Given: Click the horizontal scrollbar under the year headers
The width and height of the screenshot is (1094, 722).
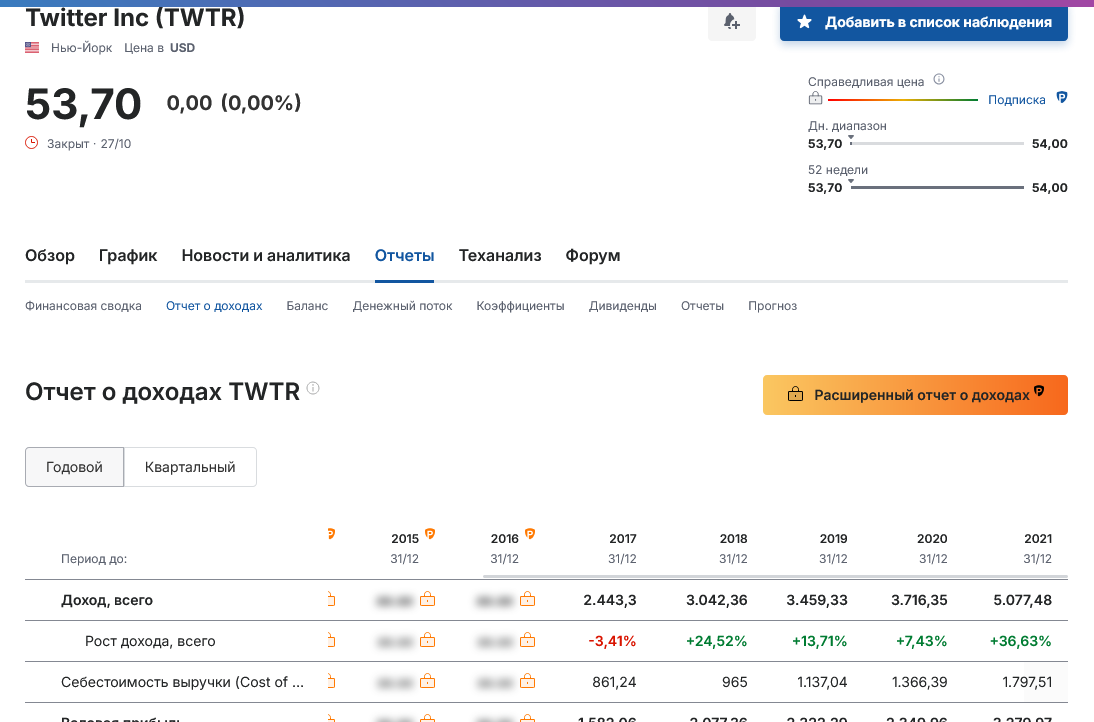Looking at the screenshot, I should 775,577.
